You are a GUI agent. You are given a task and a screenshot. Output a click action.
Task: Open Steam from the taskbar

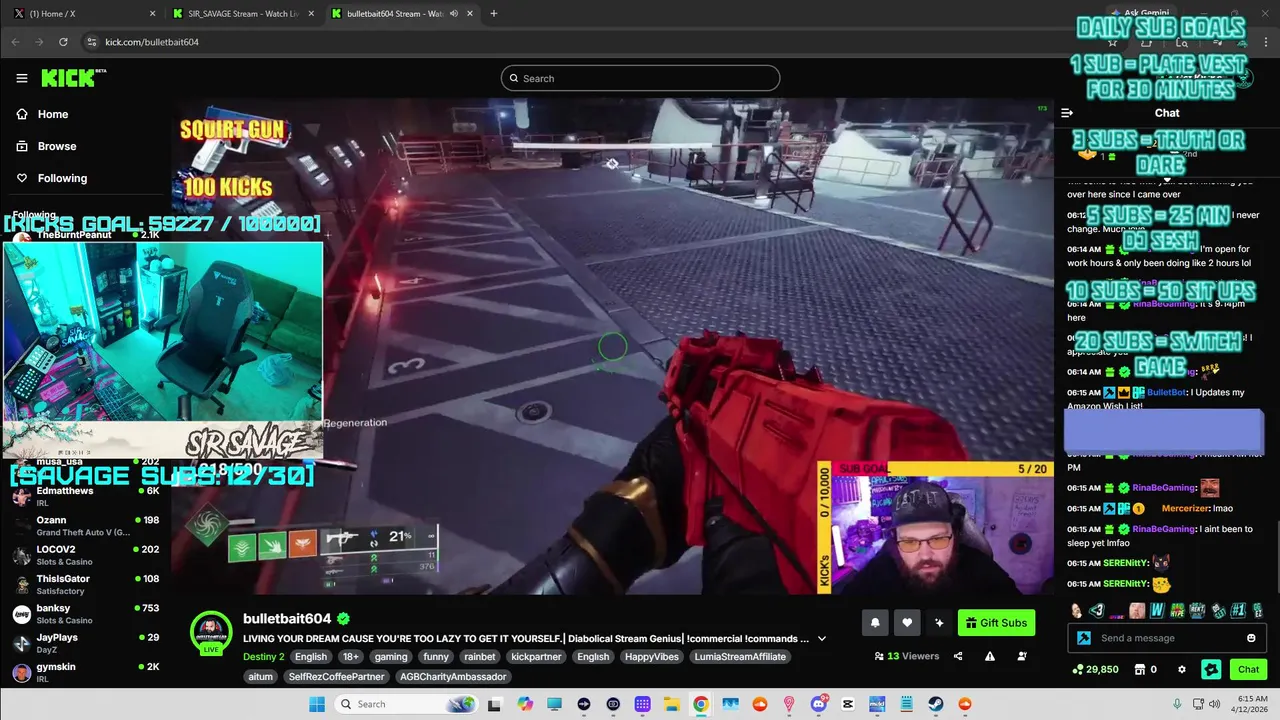pos(935,704)
